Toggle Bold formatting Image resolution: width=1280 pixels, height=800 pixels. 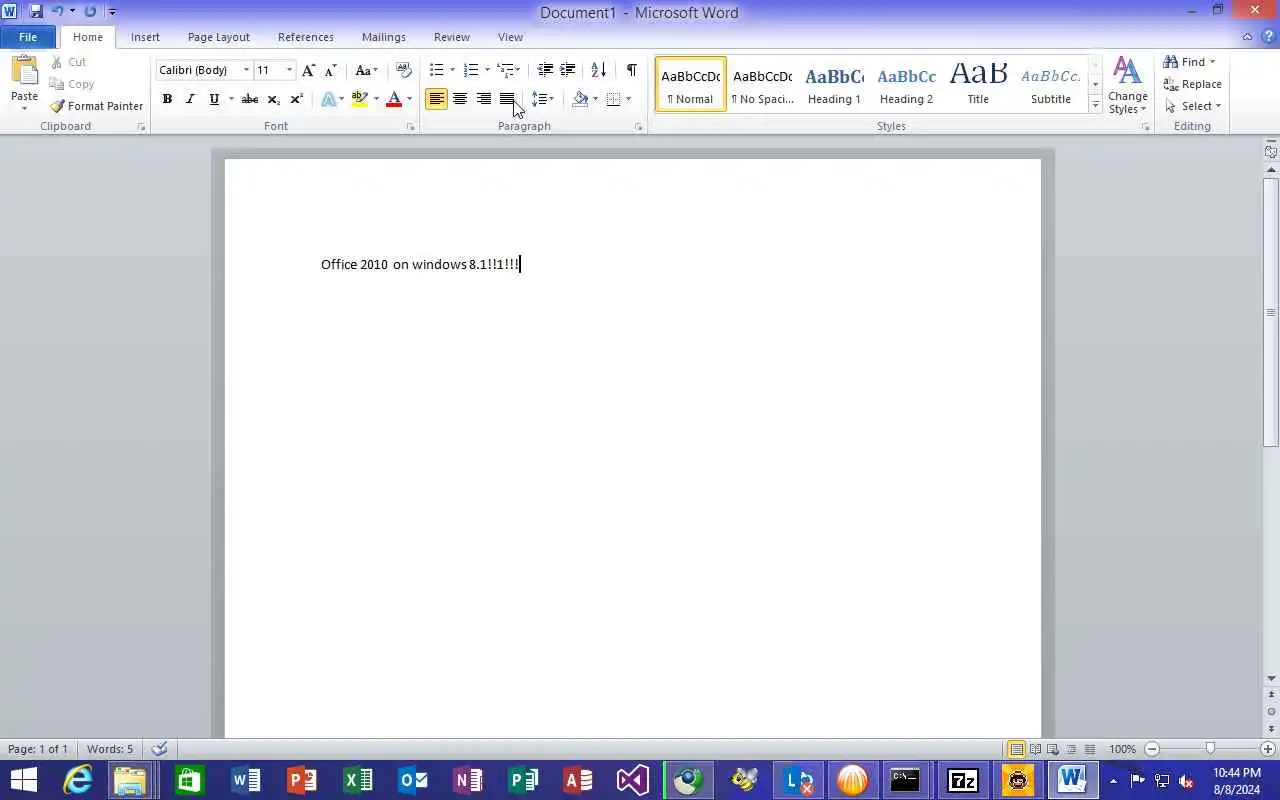coord(167,99)
